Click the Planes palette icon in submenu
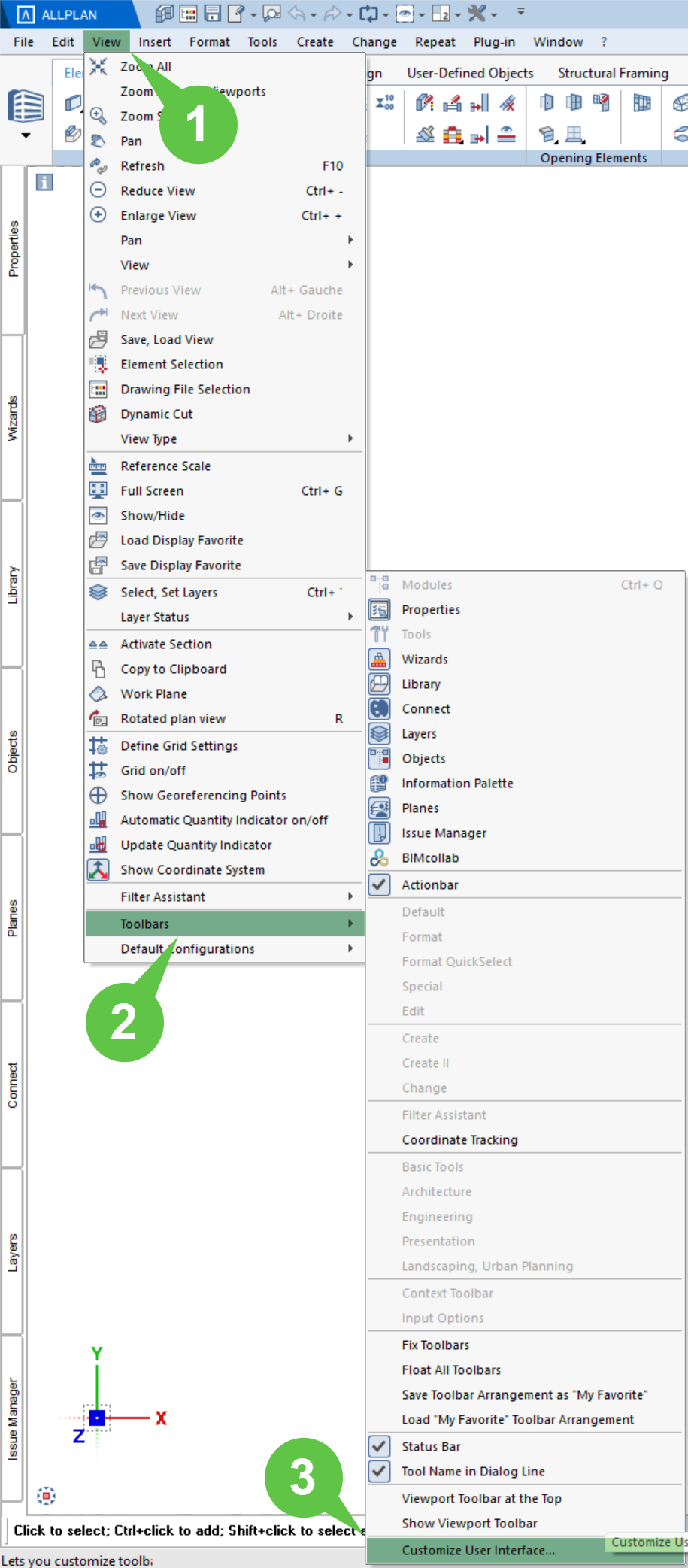Image resolution: width=688 pixels, height=1568 pixels. coord(380,808)
